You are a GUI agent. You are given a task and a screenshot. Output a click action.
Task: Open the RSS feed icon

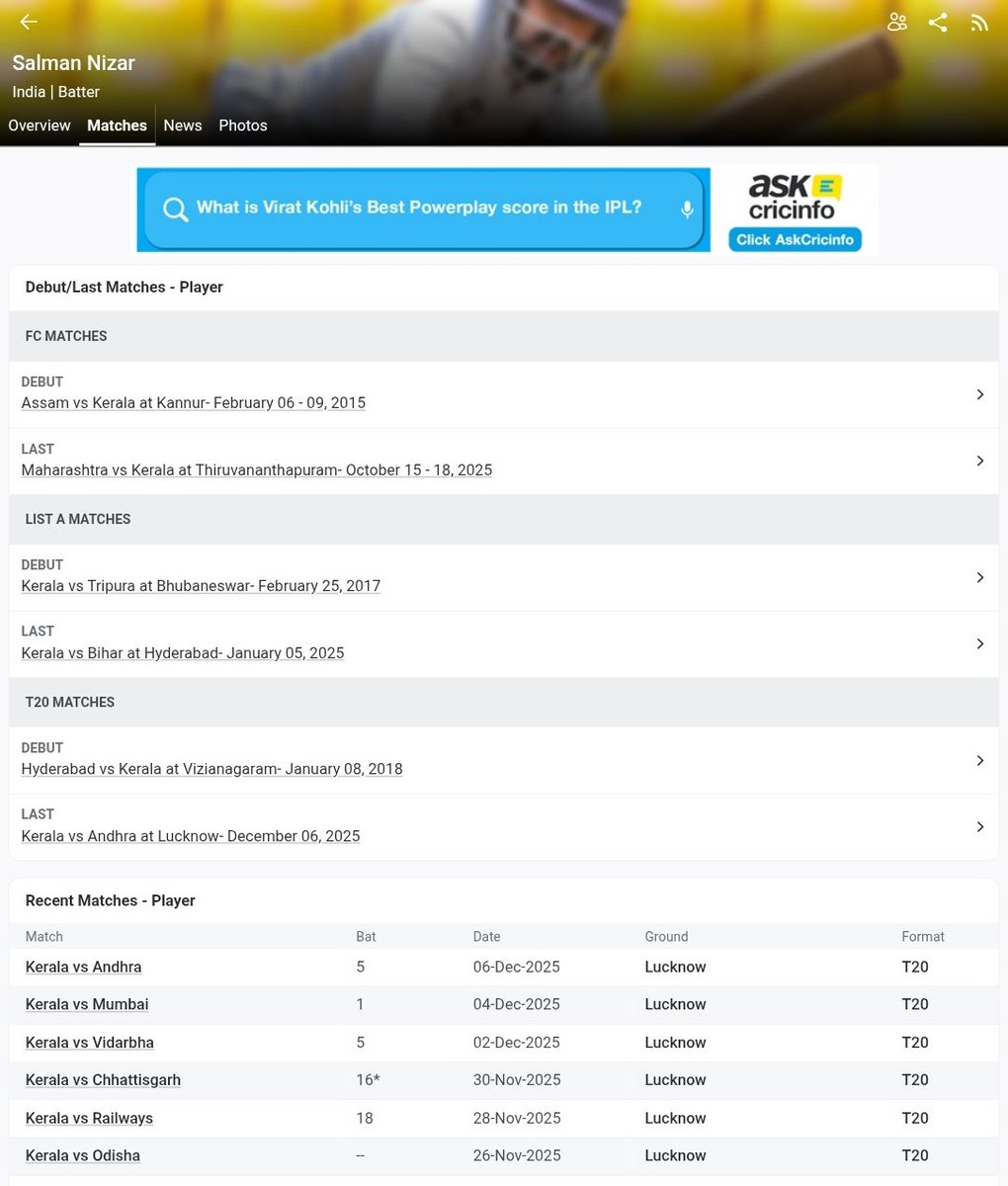click(x=979, y=23)
